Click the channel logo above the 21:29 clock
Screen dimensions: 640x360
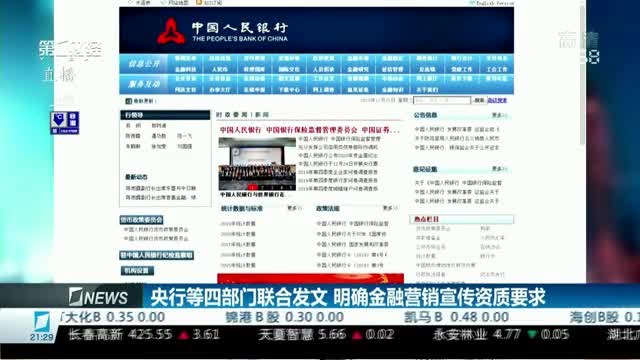(x=42, y=322)
